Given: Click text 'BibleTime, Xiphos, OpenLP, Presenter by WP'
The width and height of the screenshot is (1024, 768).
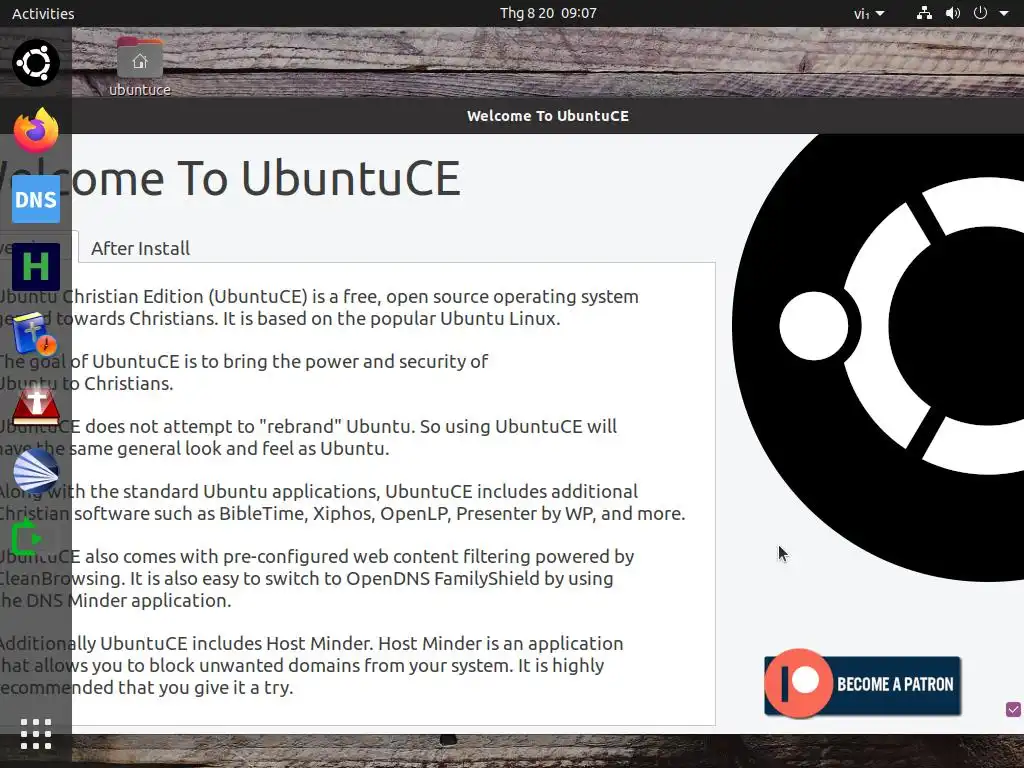Looking at the screenshot, I should [408, 513].
